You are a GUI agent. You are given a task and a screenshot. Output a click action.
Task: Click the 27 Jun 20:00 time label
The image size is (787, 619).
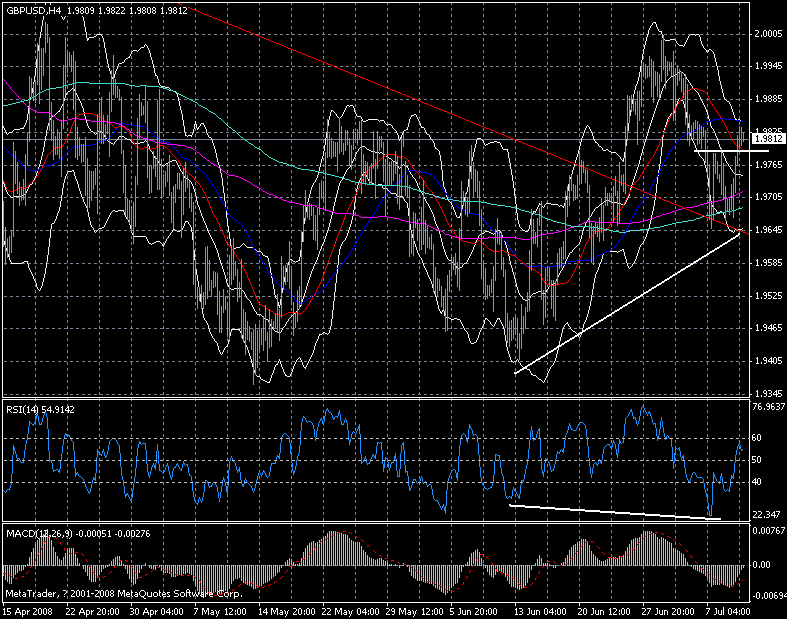[x=668, y=611]
